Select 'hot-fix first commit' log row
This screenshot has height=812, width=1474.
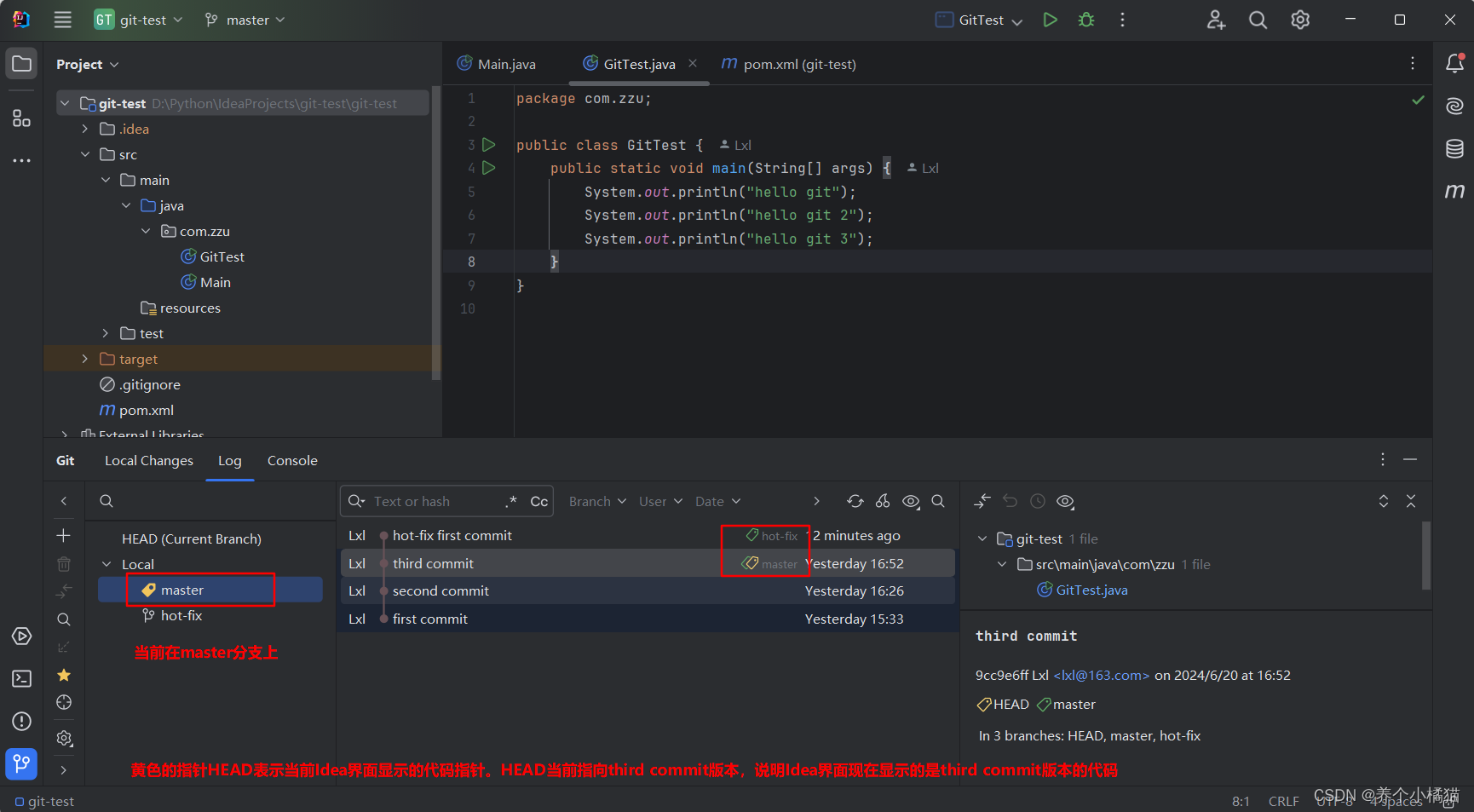tap(648, 535)
